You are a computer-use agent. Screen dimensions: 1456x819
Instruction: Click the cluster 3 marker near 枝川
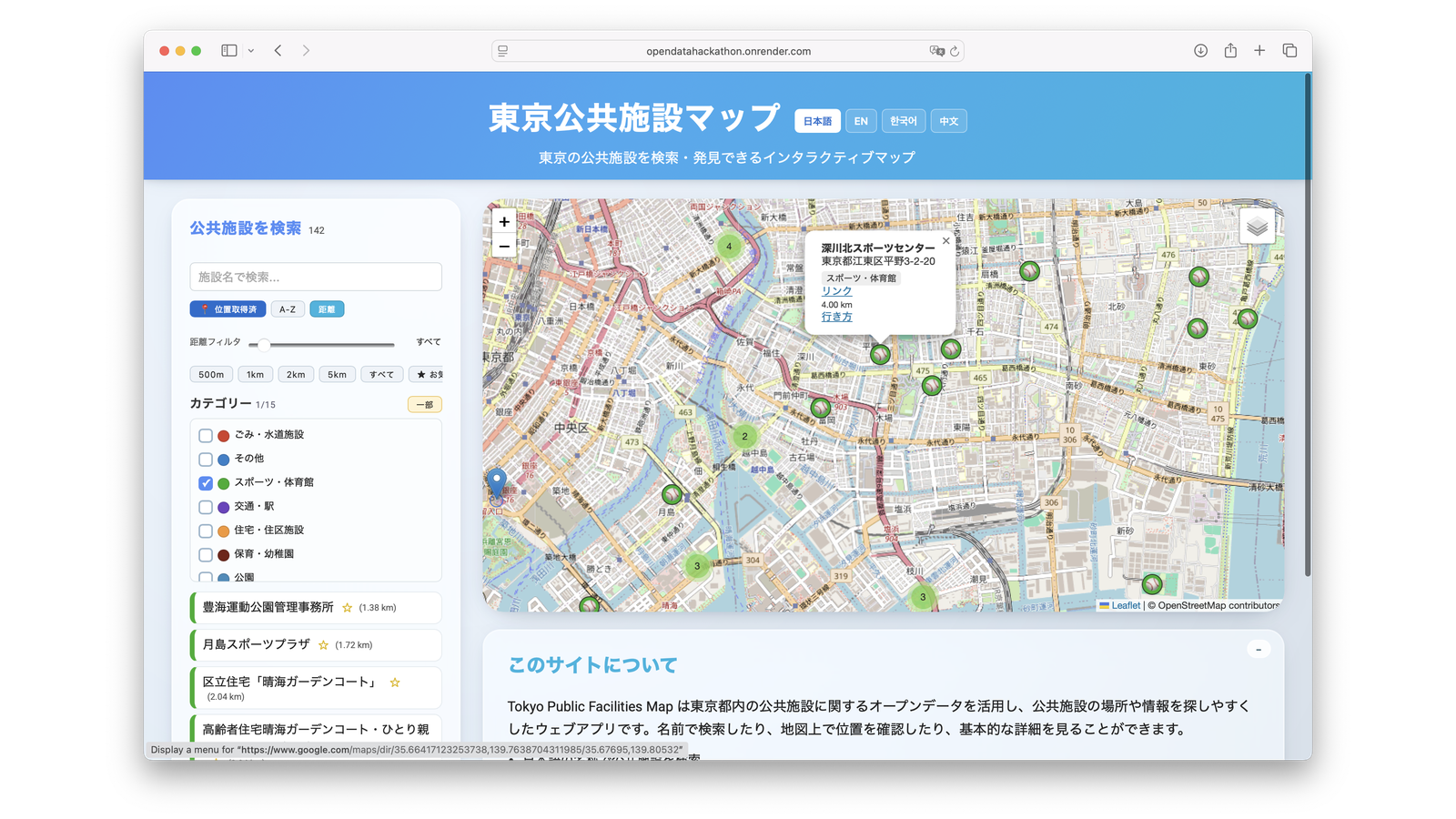(923, 597)
